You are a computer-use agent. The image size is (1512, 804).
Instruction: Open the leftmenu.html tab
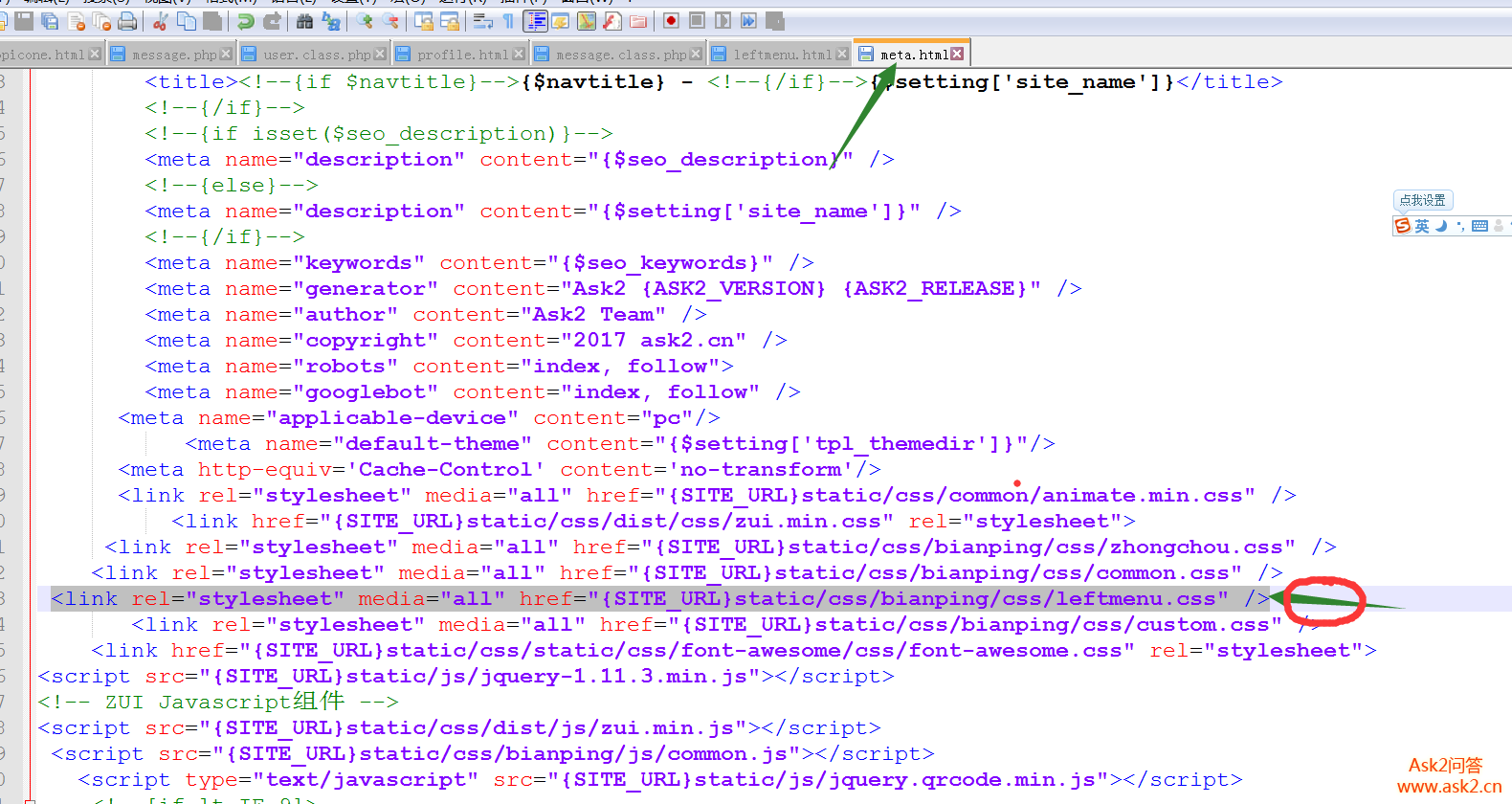click(782, 55)
